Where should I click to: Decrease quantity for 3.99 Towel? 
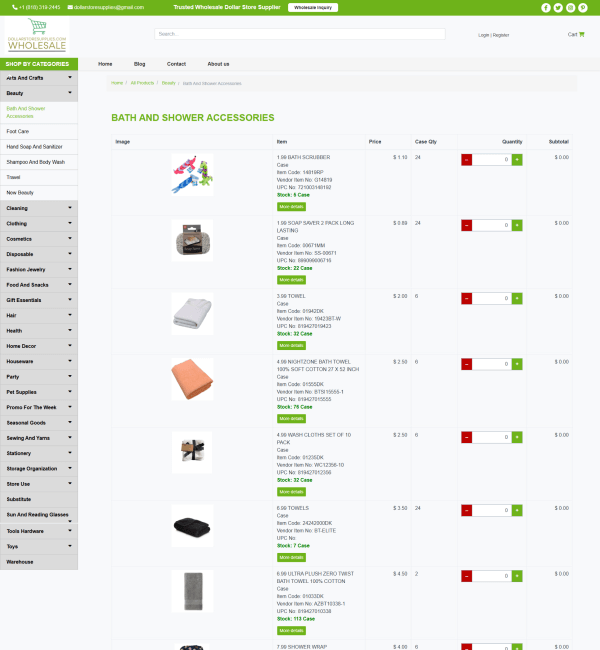(467, 298)
